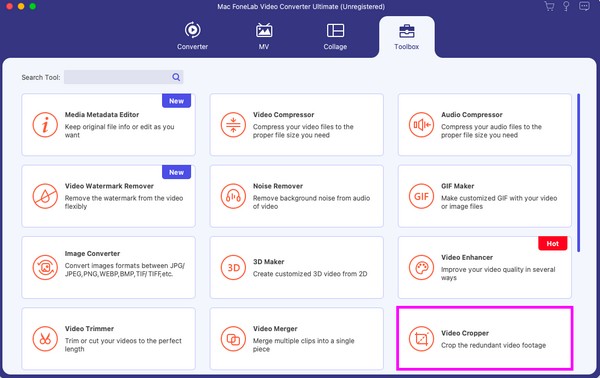Click the yellow macOS minimize button

tap(21, 6)
